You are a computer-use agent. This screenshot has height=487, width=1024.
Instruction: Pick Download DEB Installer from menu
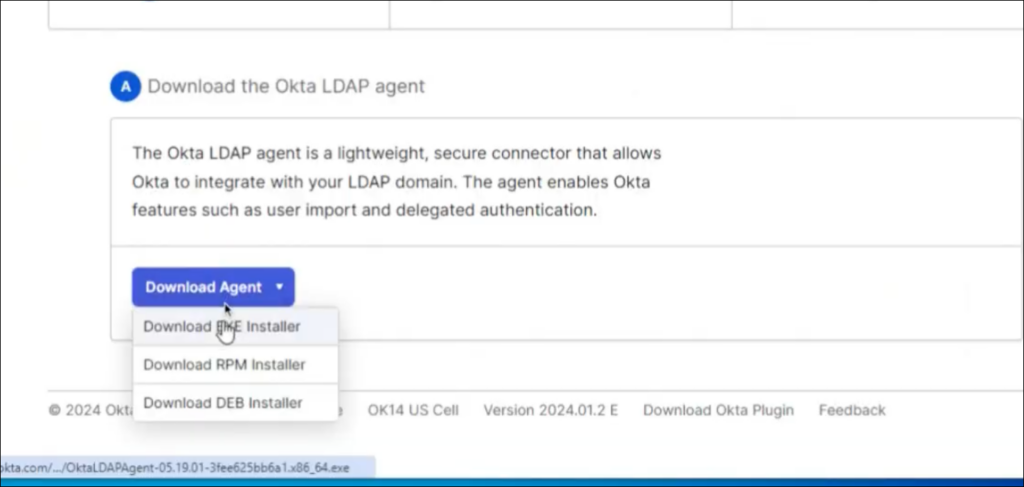(x=223, y=403)
